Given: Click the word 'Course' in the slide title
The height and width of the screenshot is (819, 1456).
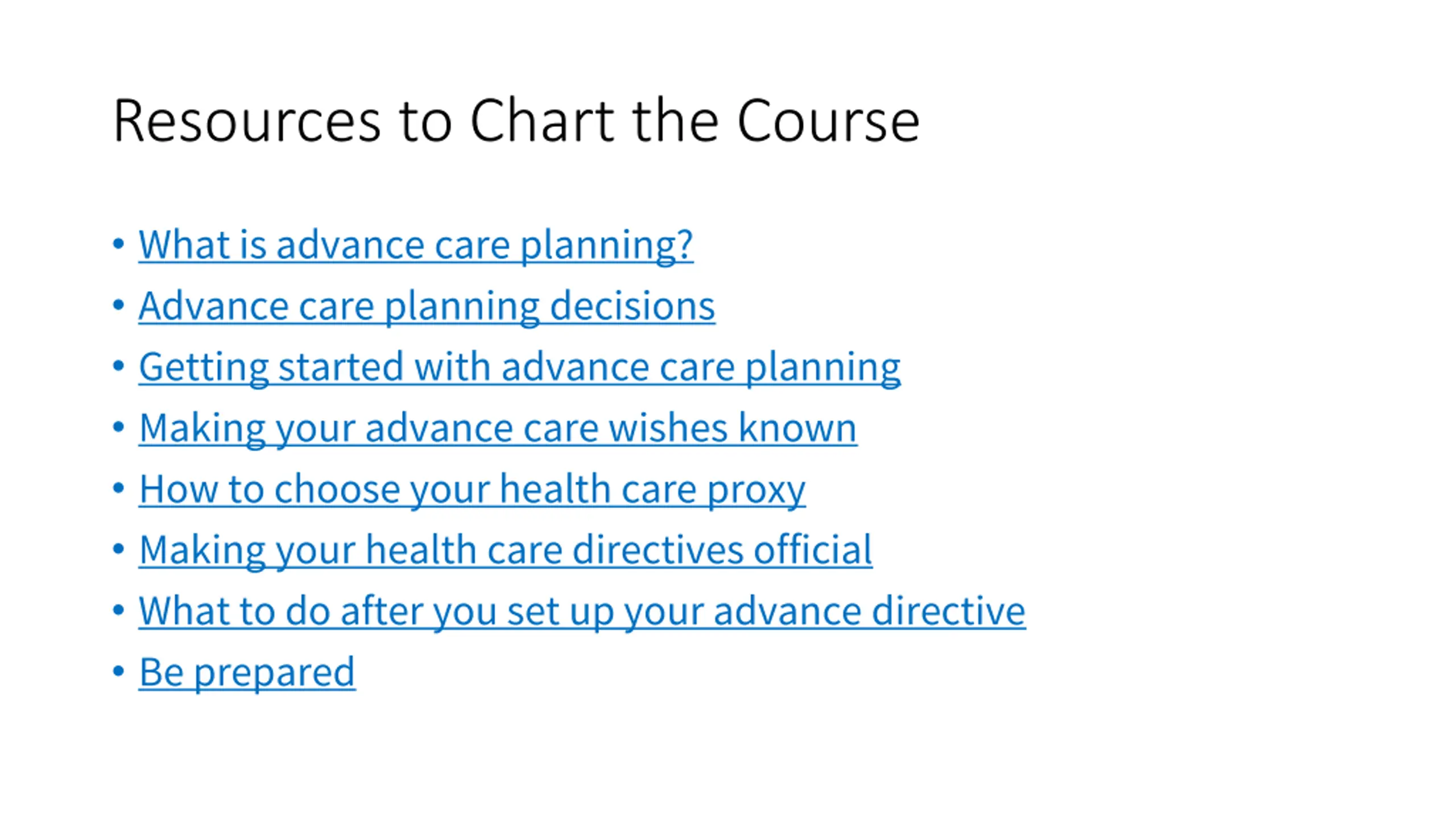Looking at the screenshot, I should pyautogui.click(x=828, y=121).
